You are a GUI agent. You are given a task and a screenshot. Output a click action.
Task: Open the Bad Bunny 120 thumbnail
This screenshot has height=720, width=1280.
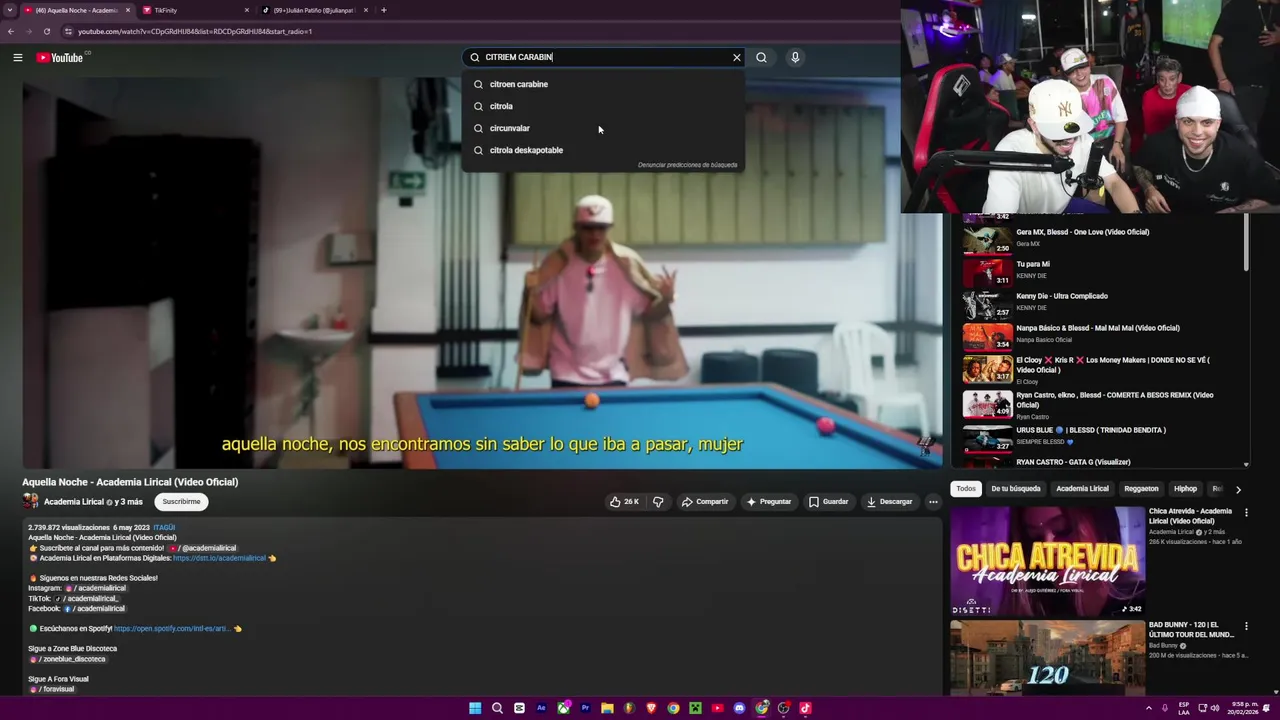click(x=1047, y=657)
